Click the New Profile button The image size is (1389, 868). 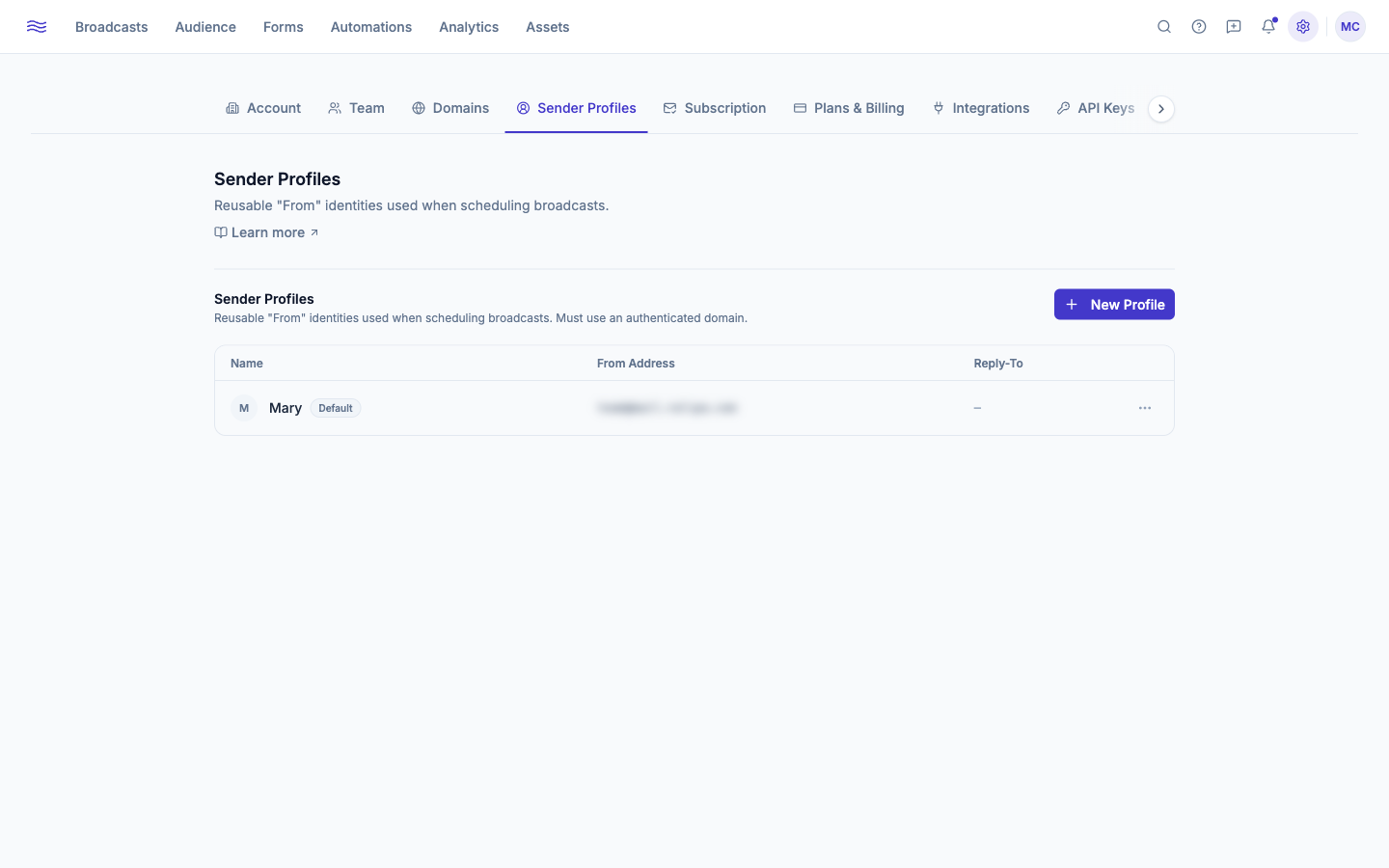1114,305
